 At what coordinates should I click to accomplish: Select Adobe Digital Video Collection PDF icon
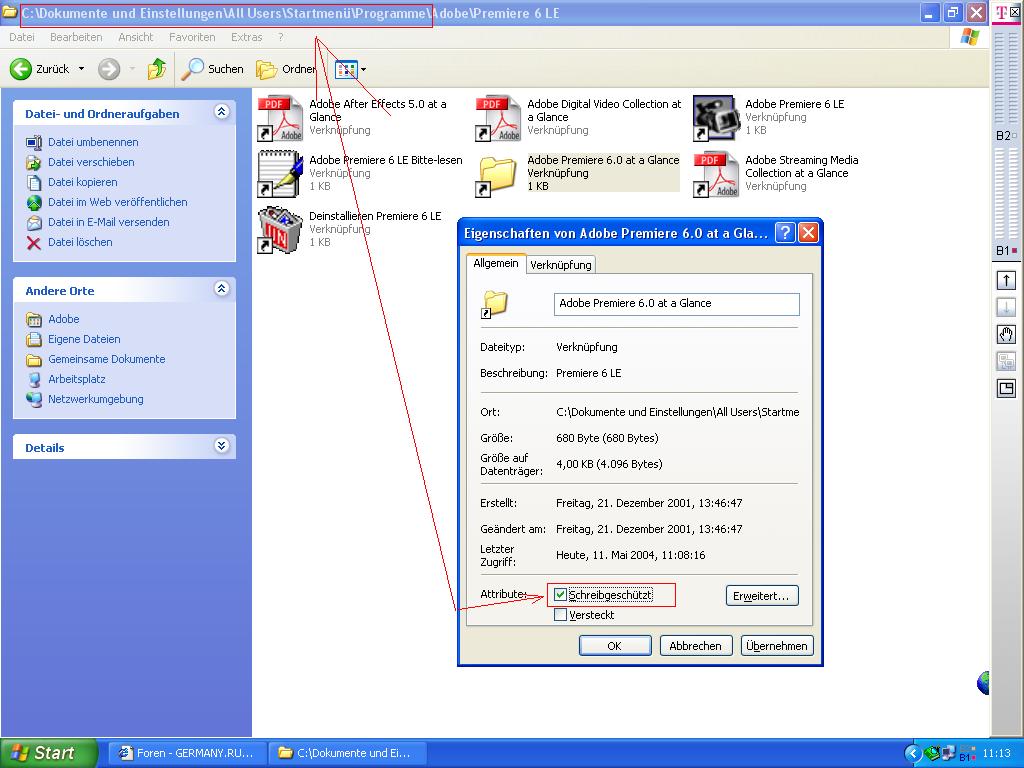498,118
